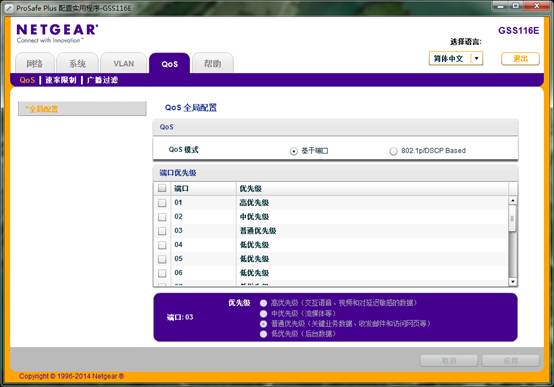Viewport: 554px width, 387px height.
Task: Open the 速率限制 submenu link
Action: (x=61, y=80)
